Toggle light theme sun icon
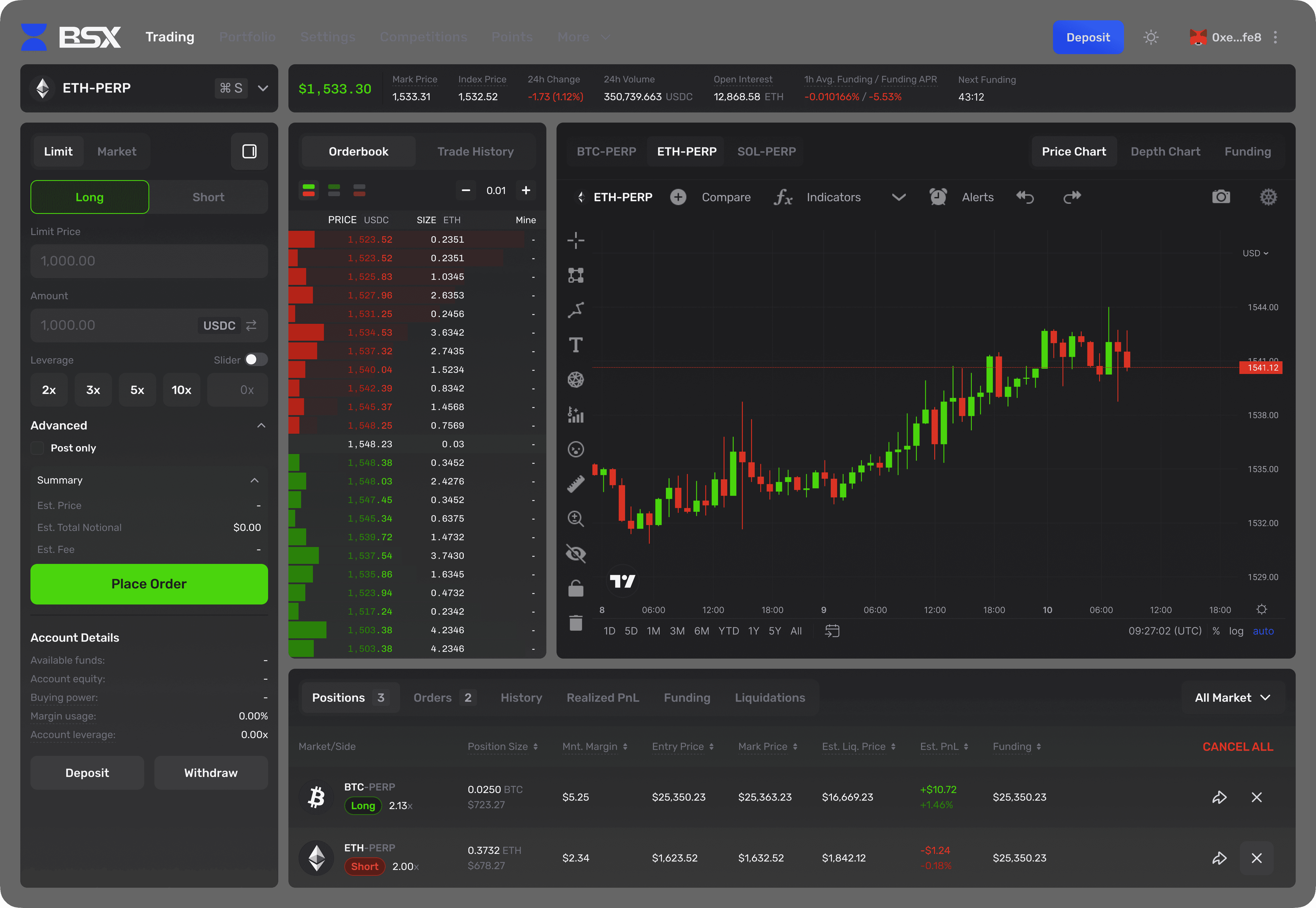 coord(1151,37)
